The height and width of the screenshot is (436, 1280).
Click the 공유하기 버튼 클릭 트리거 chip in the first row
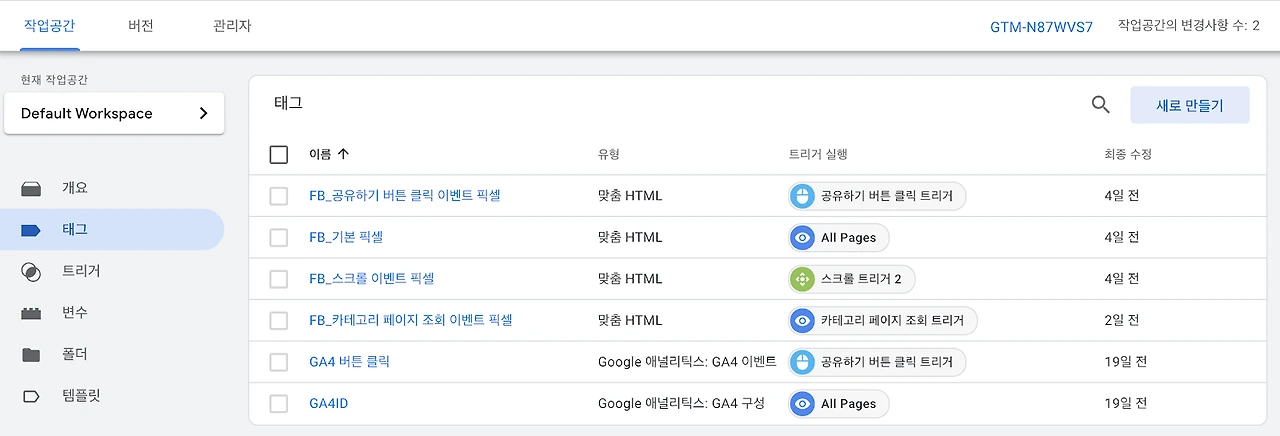877,196
